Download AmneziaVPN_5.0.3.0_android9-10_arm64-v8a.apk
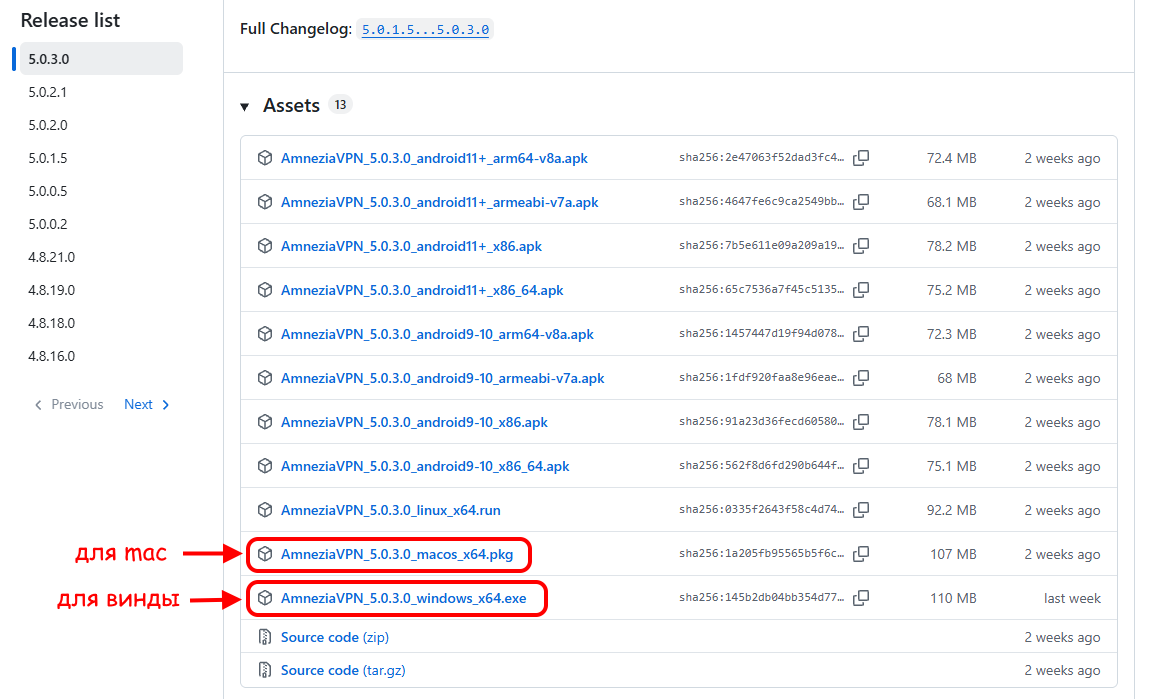 (x=437, y=334)
